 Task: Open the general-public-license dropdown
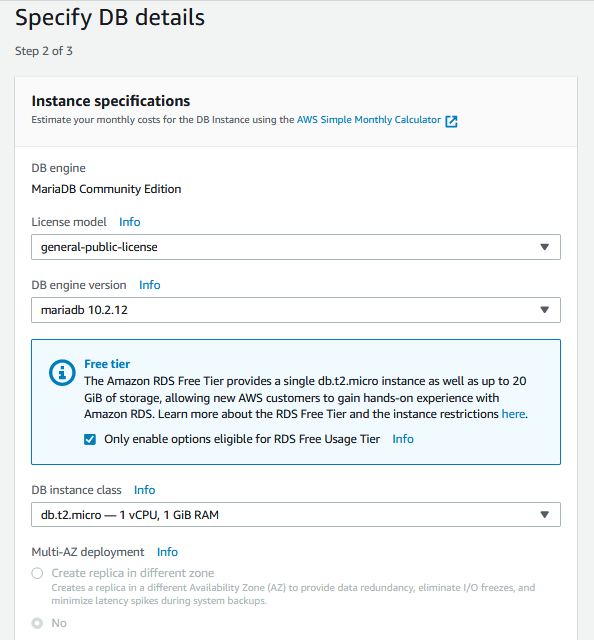pyautogui.click(x=296, y=247)
